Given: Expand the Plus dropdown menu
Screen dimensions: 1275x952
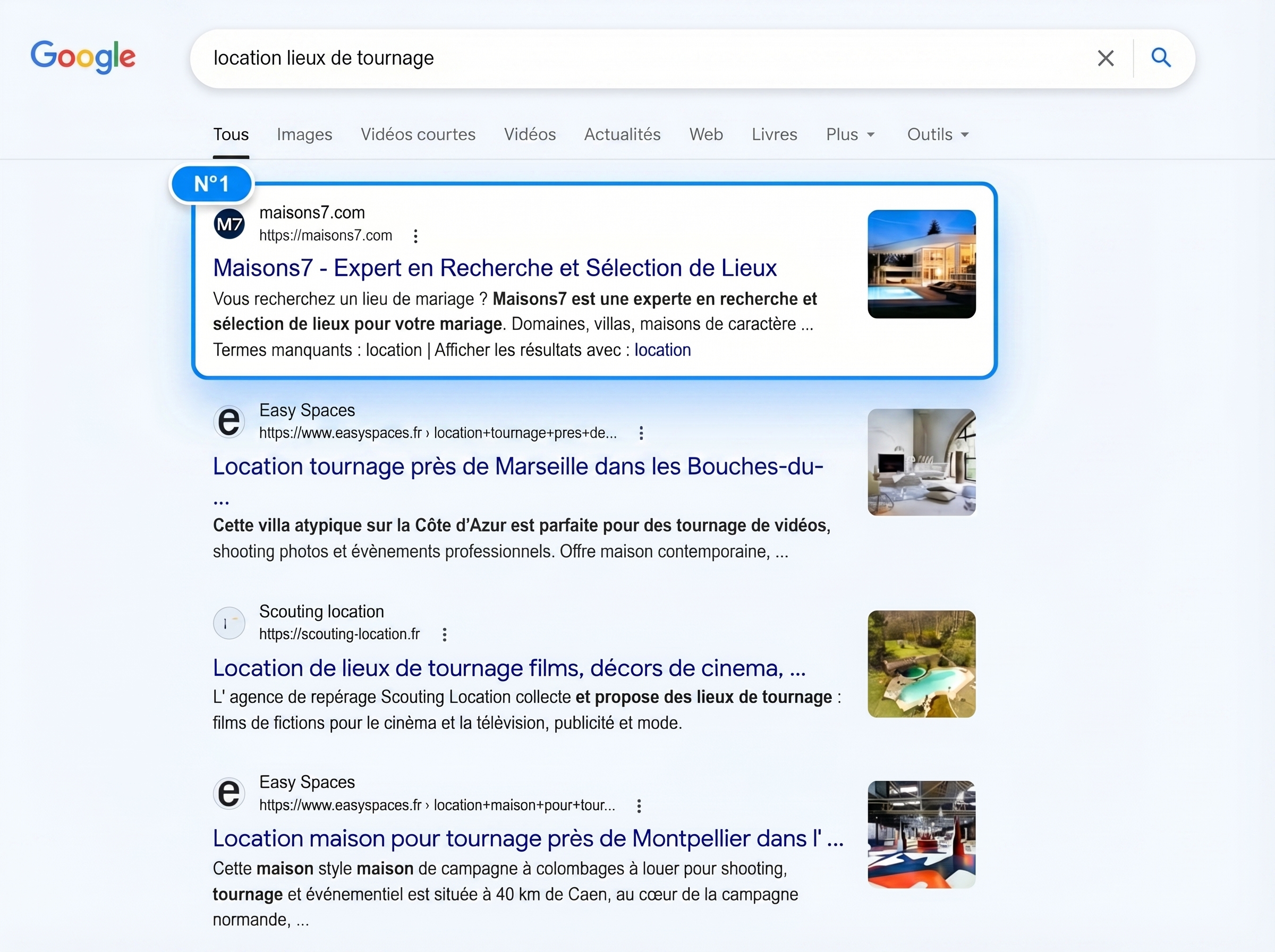Looking at the screenshot, I should point(850,134).
